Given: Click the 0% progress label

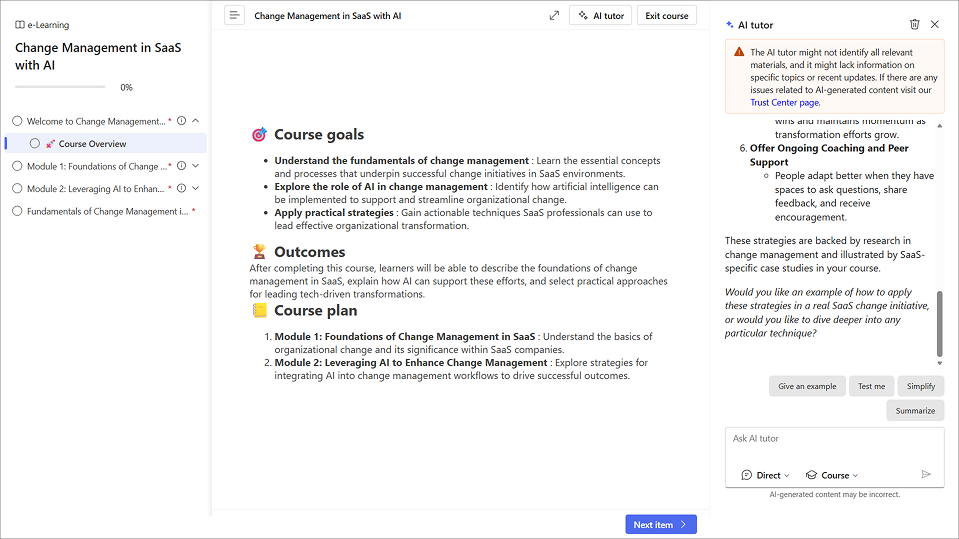Looking at the screenshot, I should point(127,87).
